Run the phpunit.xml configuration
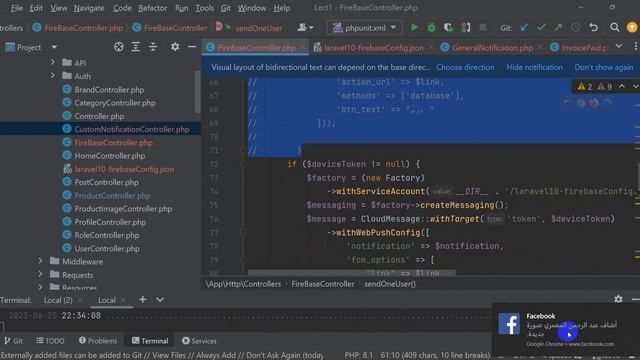Image resolution: width=640 pixels, height=360 pixels. pos(414,28)
